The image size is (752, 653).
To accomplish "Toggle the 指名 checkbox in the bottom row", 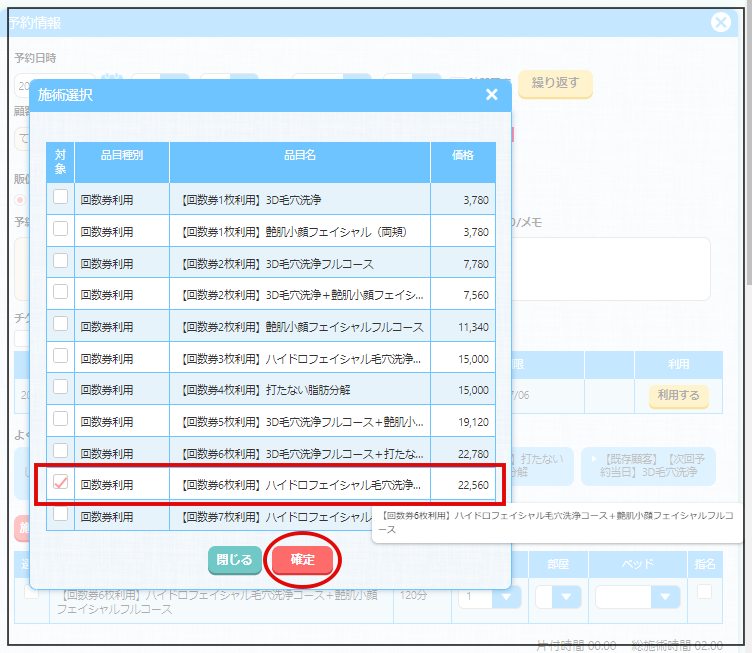I will click(706, 592).
